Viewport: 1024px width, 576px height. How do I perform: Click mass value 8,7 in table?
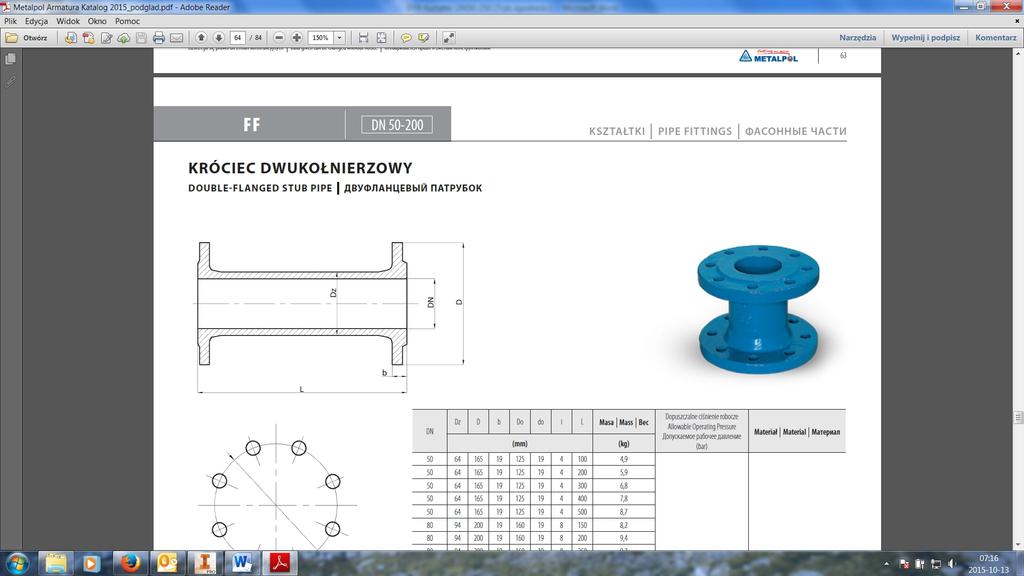pyautogui.click(x=624, y=511)
